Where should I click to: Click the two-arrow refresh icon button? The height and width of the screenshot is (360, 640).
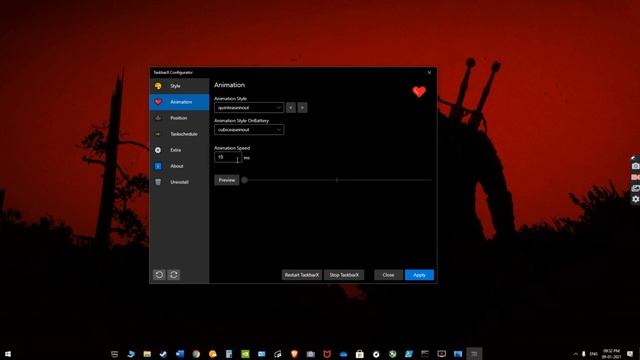click(174, 275)
